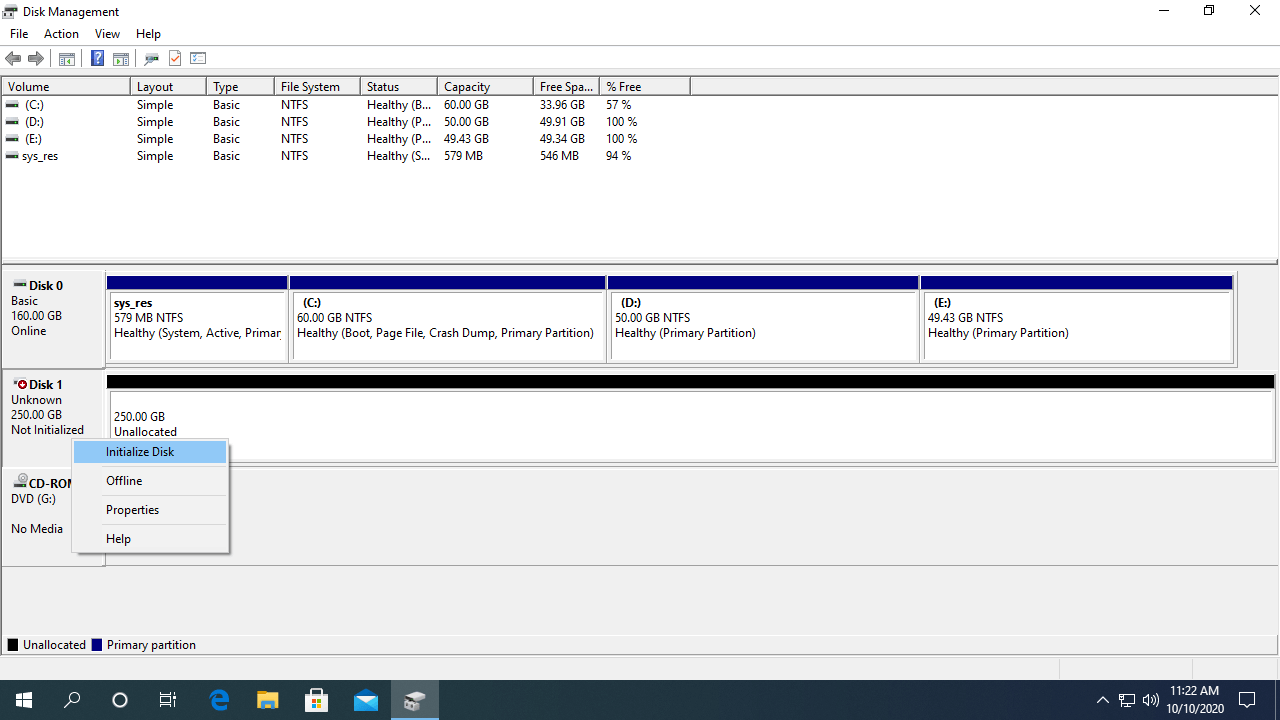Select Initialize Disk from context menu
This screenshot has height=720, width=1280.
[140, 452]
